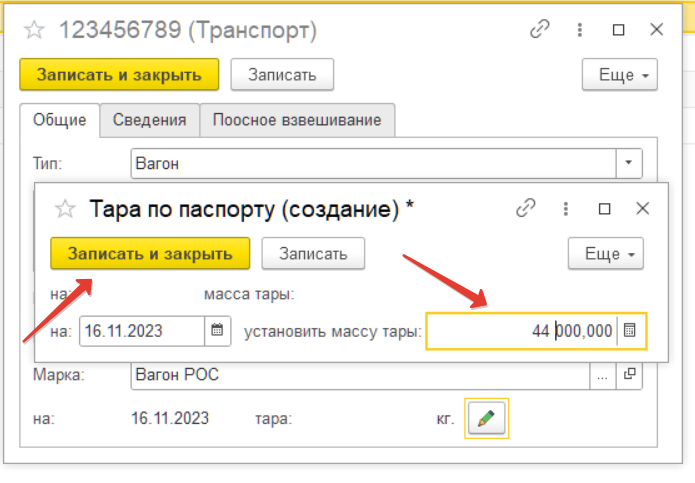The width and height of the screenshot is (695, 483).
Task: Switch to the Сведения tab
Action: 149,120
